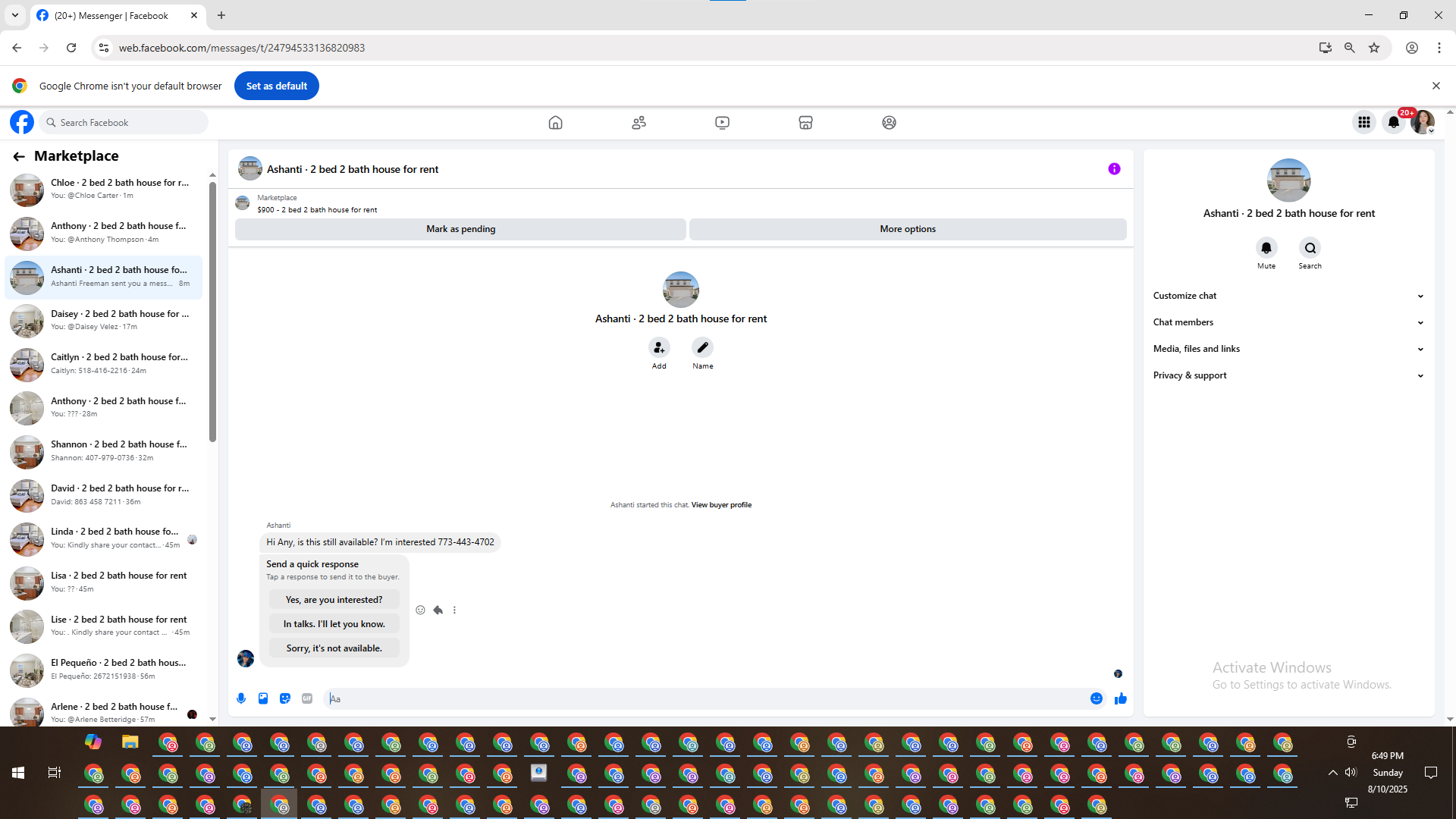Viewport: 1456px width, 819px height.
Task: Open the View buyer profile link
Action: pos(721,505)
